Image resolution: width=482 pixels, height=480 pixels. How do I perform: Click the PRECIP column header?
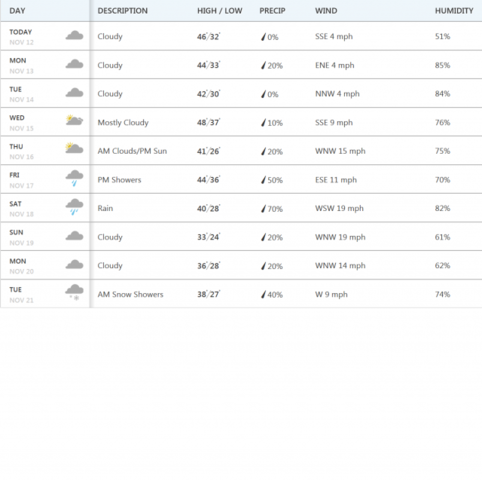272,11
